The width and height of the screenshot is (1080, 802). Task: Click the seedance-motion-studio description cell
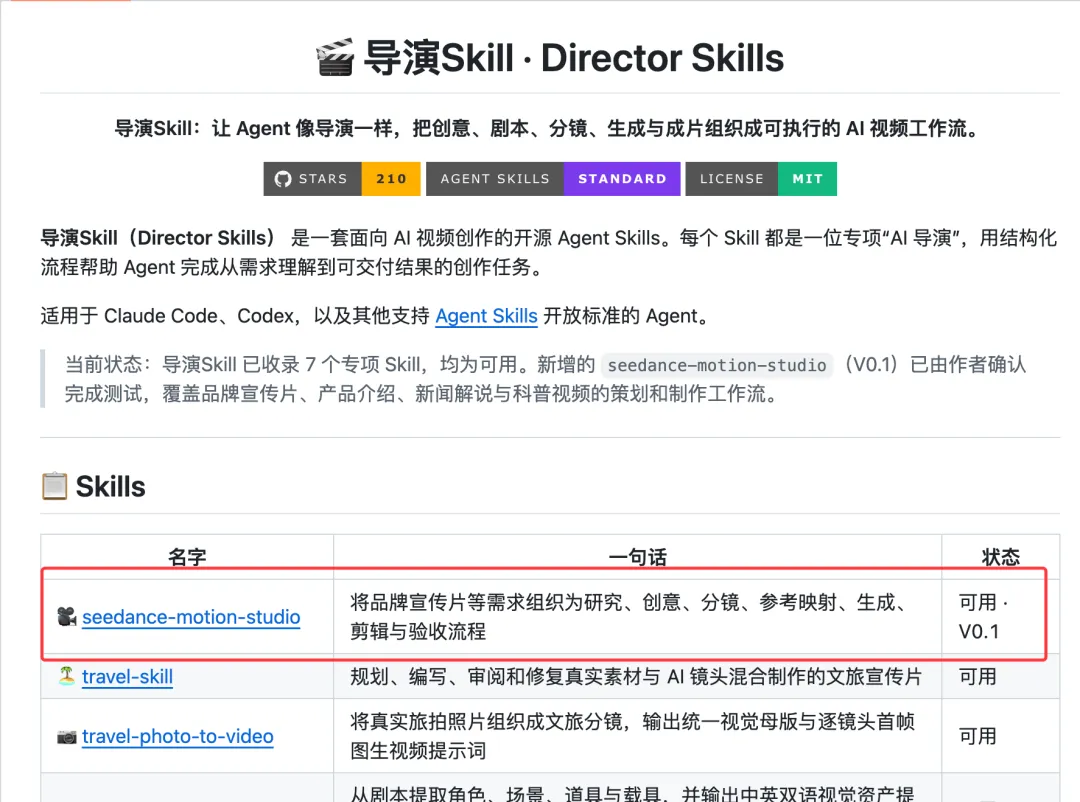click(x=638, y=617)
